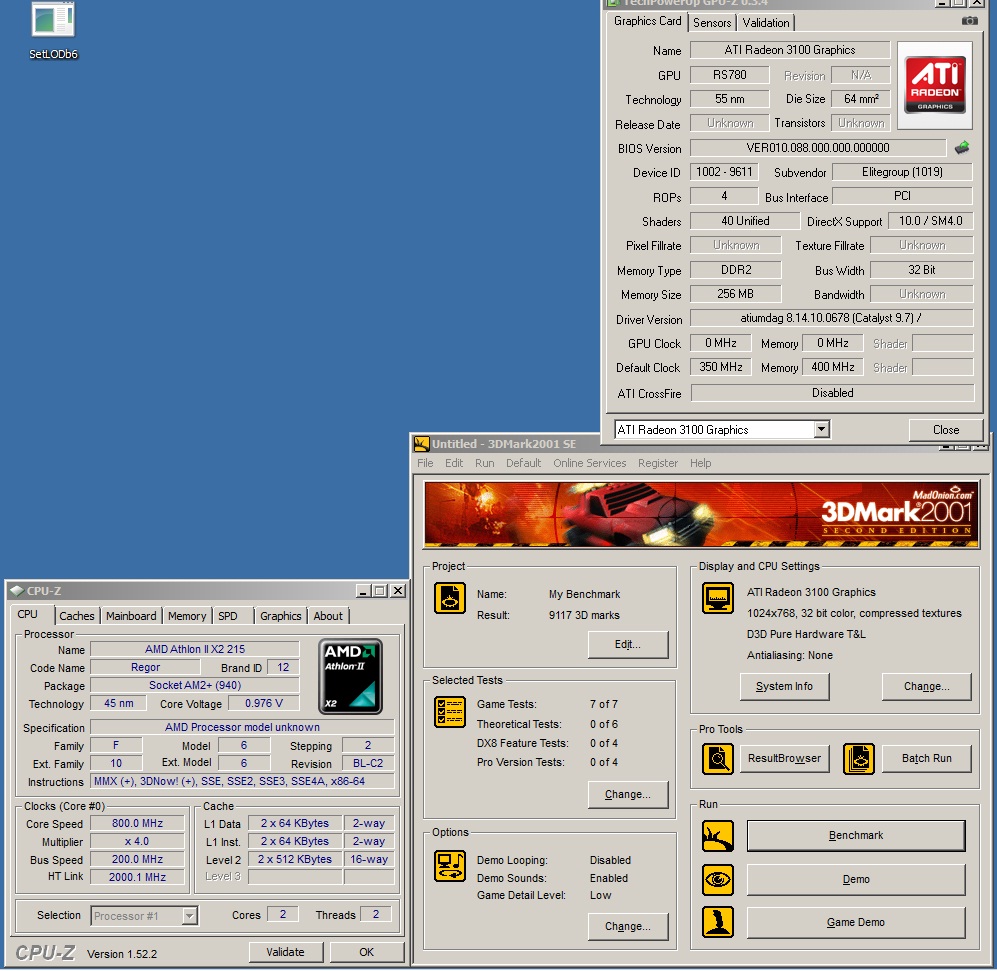Open the Memory tab in CPU-Z

coord(187,616)
